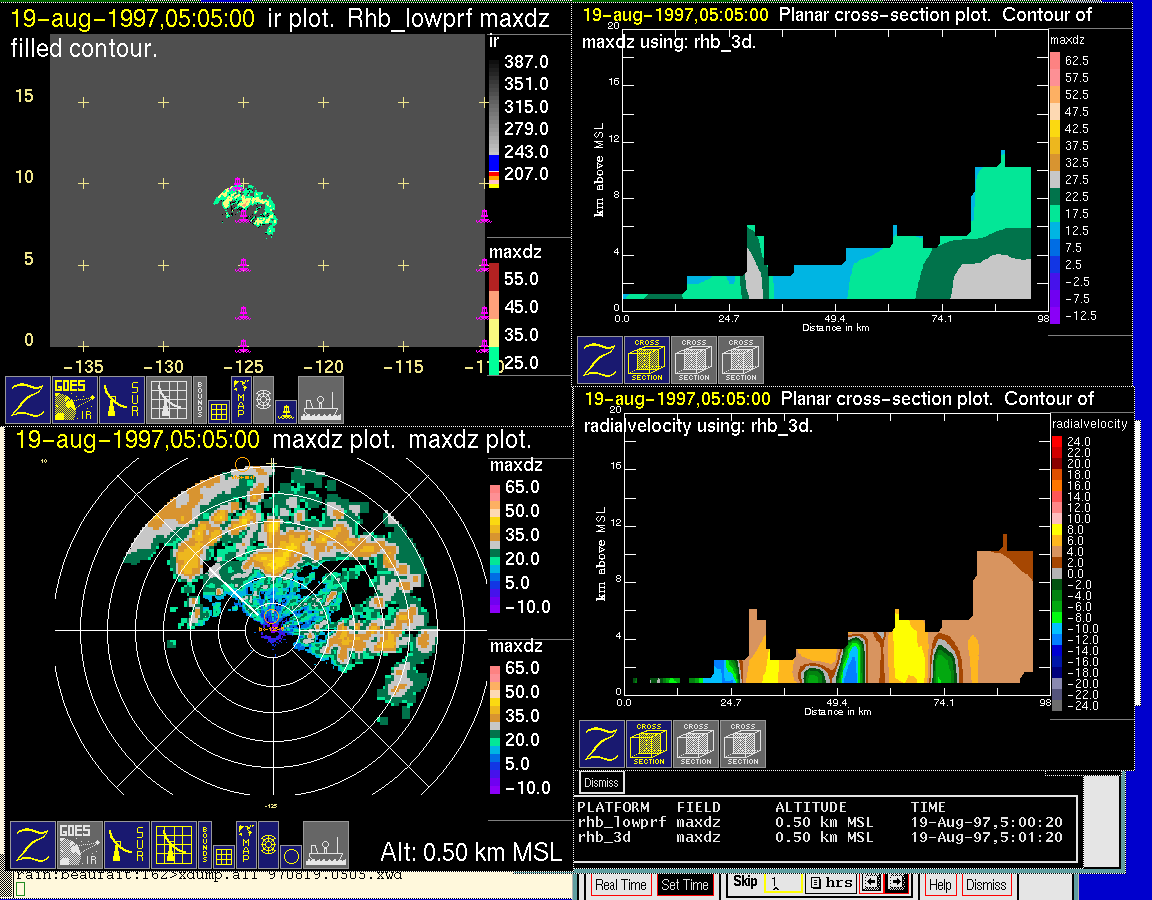Select the SUR radar scan icon in bottom toolbar
Viewport: 1152px width, 900px height.
coord(127,845)
